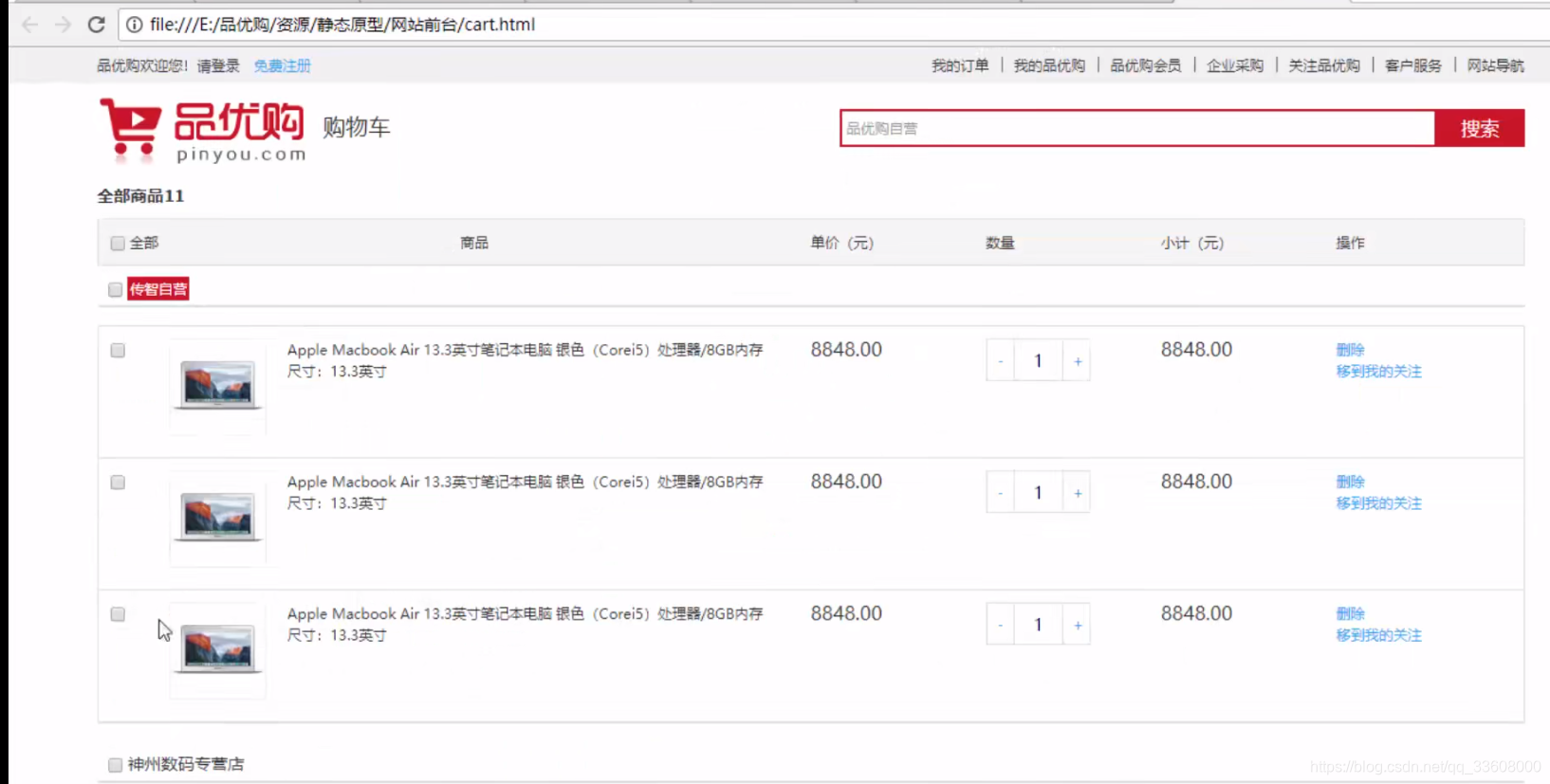The width and height of the screenshot is (1550, 784).
Task: Click 删除 for the third Macbook item
Action: 1350,613
